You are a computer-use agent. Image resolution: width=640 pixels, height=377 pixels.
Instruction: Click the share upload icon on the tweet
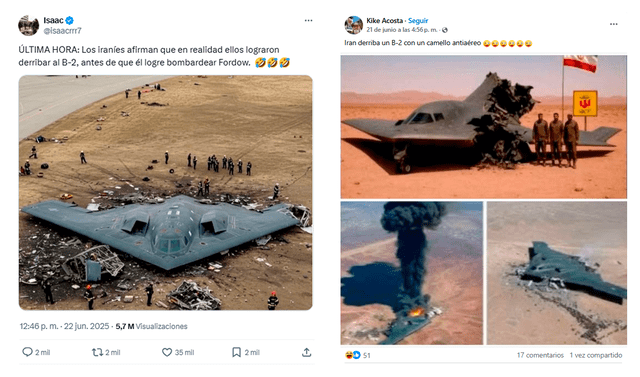click(x=307, y=352)
